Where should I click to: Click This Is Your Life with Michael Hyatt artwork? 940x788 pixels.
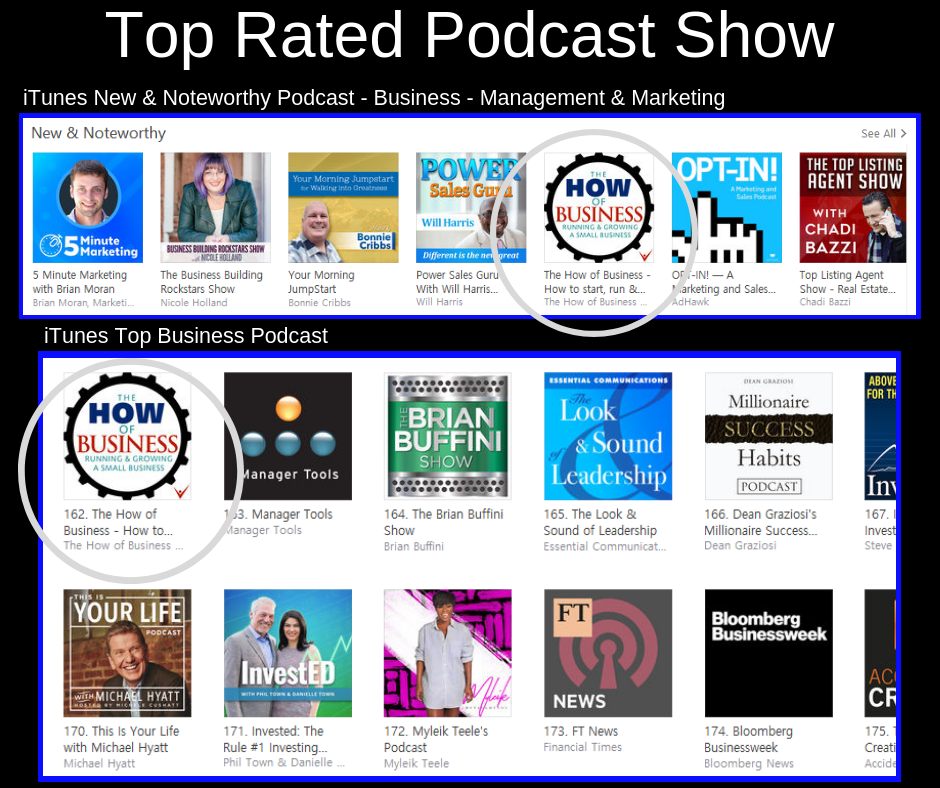coord(127,653)
